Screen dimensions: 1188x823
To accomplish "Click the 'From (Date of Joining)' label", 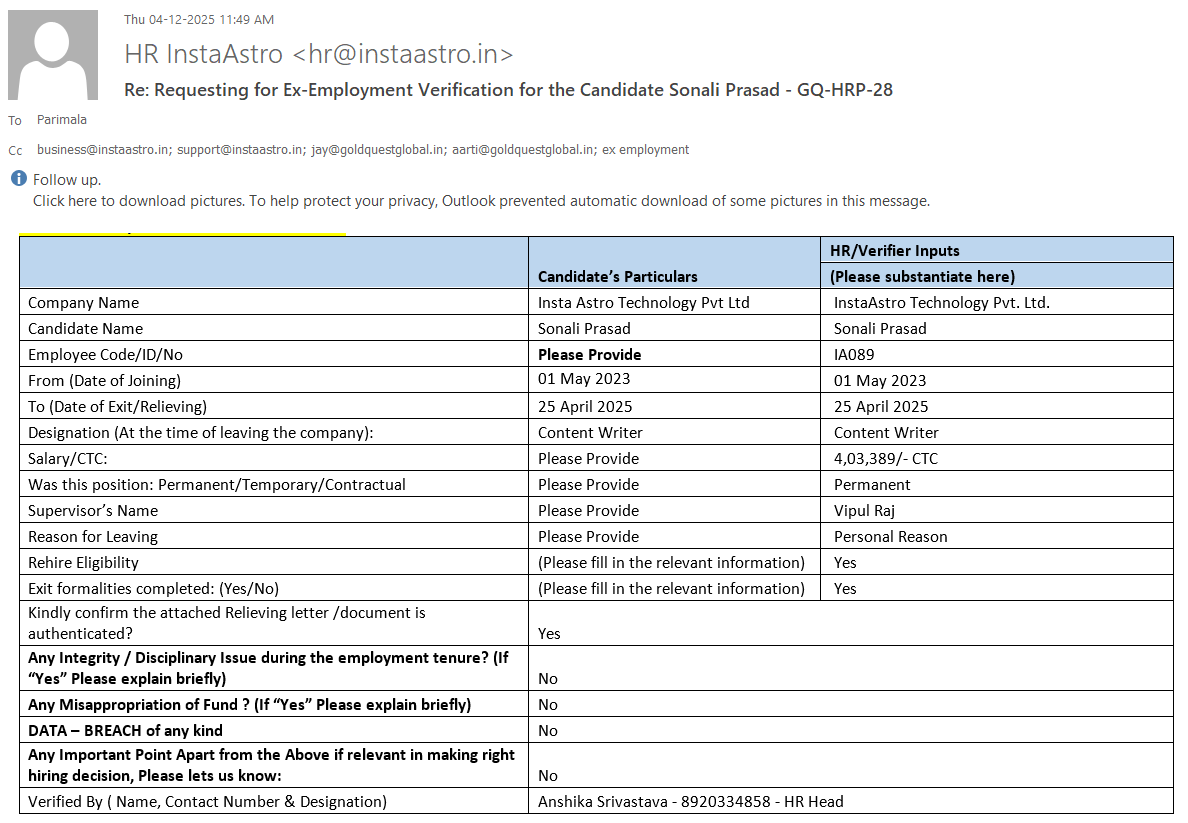I will pyautogui.click(x=105, y=380).
